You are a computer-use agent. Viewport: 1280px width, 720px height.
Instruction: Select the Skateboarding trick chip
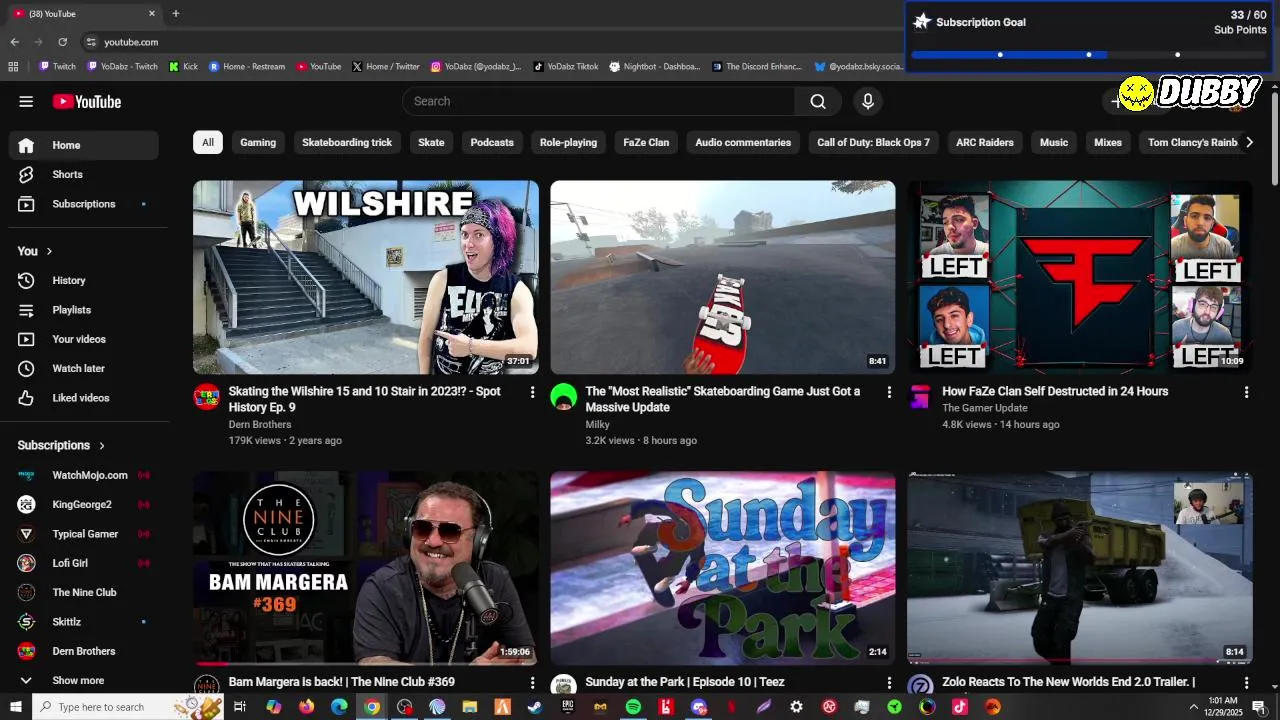tap(347, 142)
